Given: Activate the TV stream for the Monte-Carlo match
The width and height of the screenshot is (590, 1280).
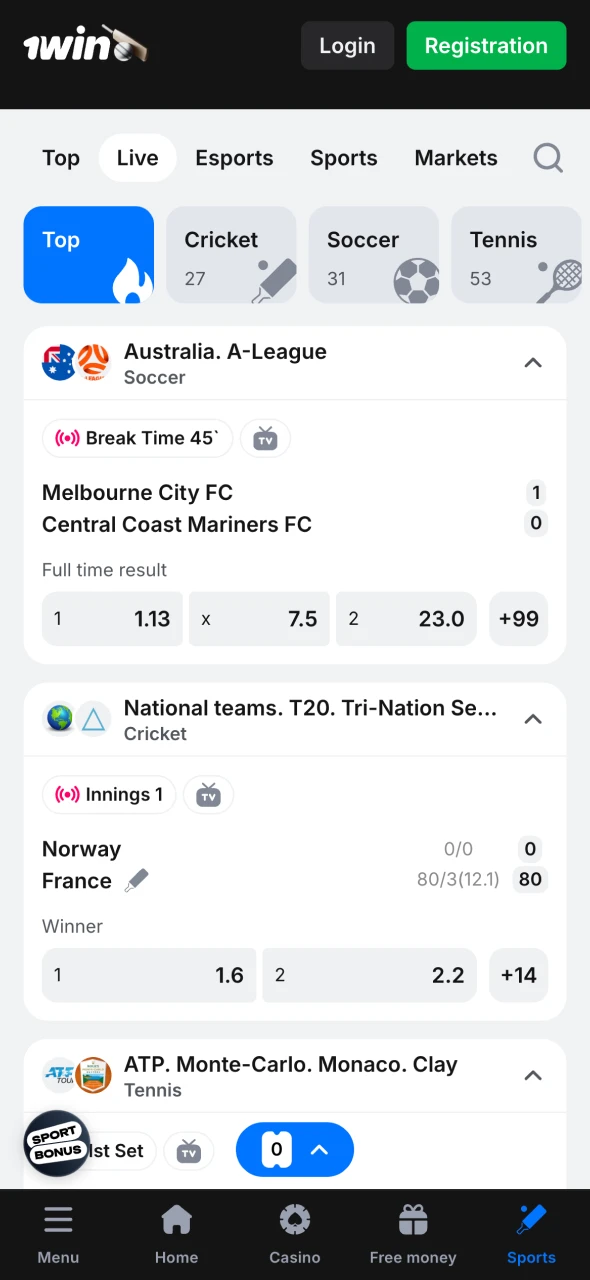Looking at the screenshot, I should pos(189,1150).
